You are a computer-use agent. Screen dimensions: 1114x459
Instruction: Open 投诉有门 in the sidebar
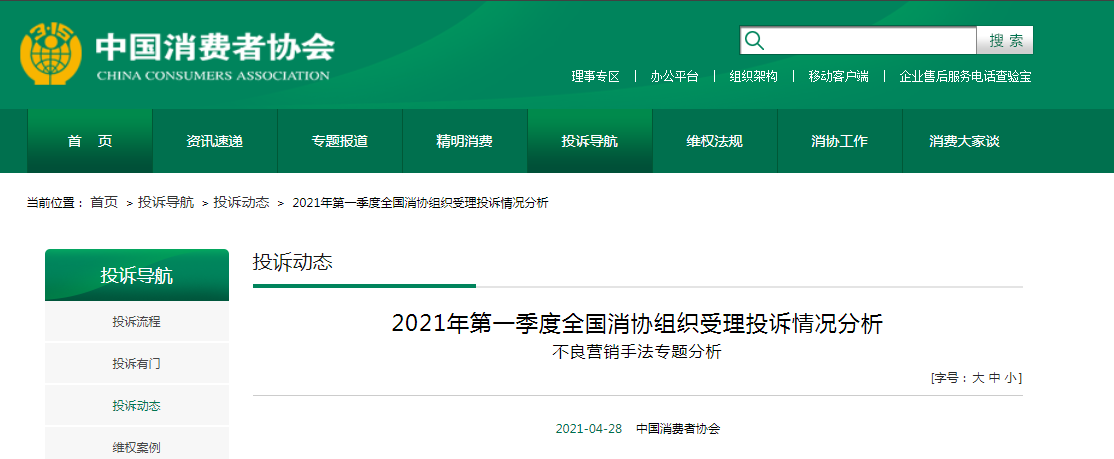[x=136, y=364]
